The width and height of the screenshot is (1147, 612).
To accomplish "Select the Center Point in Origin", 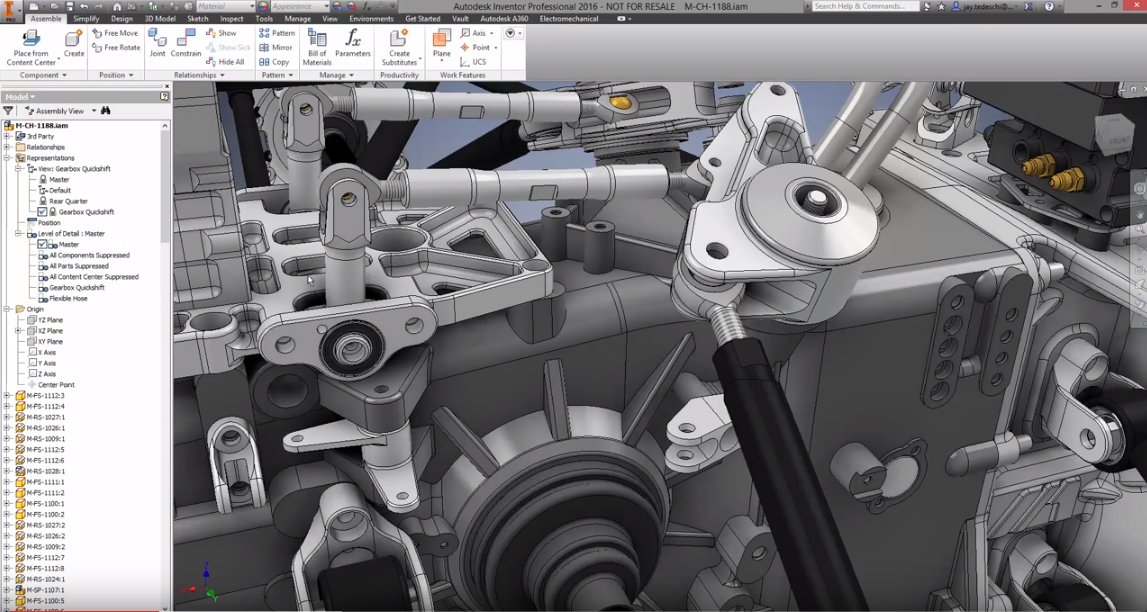I will point(56,385).
